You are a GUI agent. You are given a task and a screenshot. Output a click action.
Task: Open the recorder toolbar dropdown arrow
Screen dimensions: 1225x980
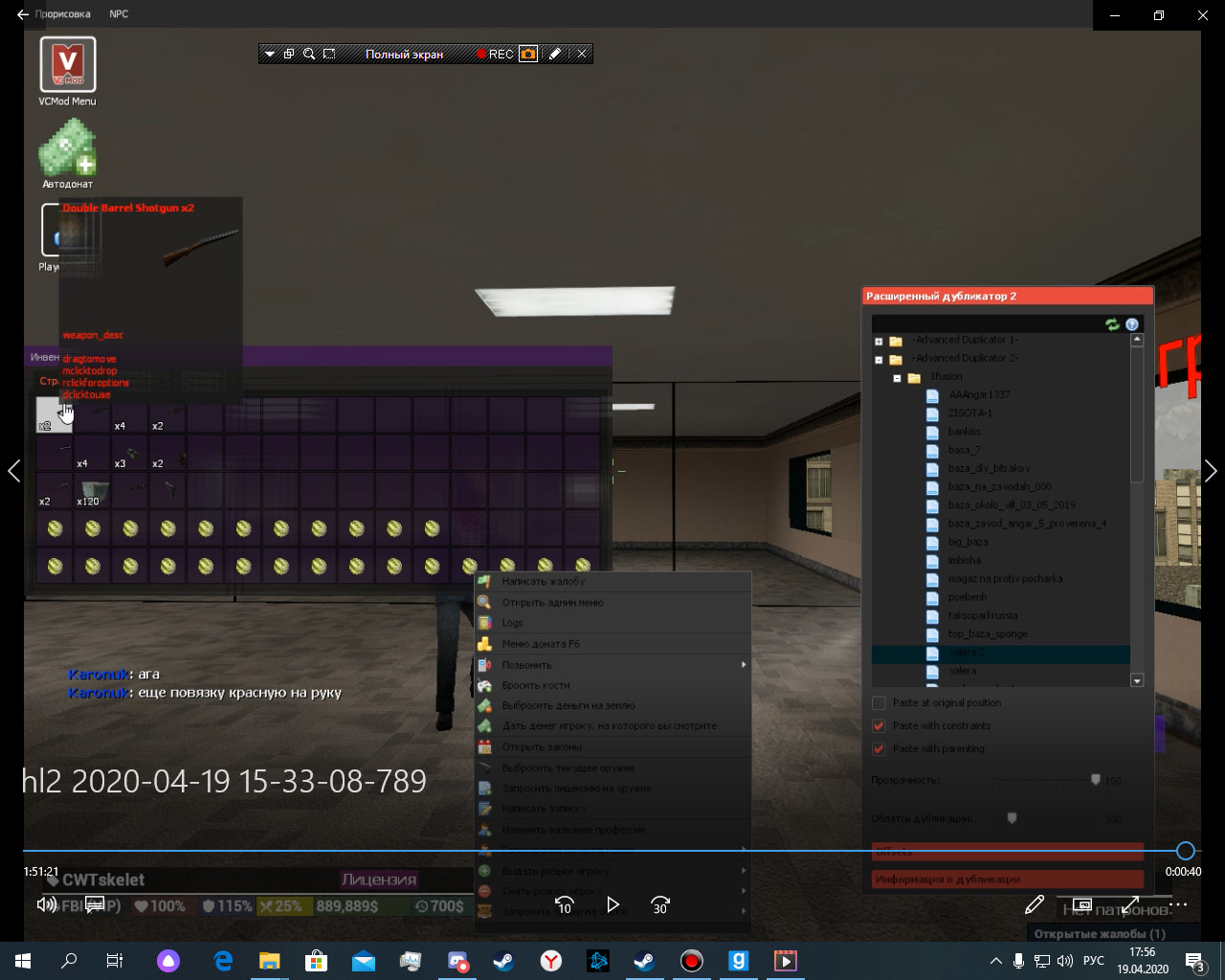(270, 55)
